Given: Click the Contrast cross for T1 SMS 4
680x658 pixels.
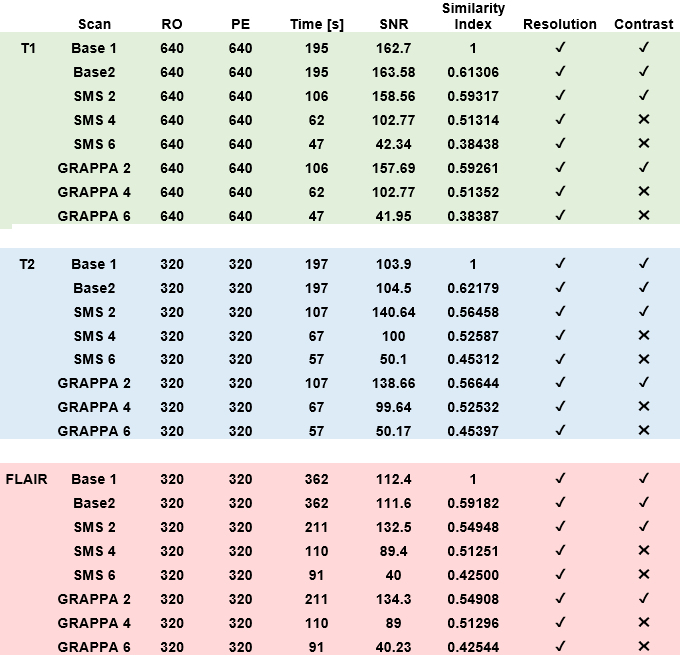Looking at the screenshot, I should [x=644, y=120].
